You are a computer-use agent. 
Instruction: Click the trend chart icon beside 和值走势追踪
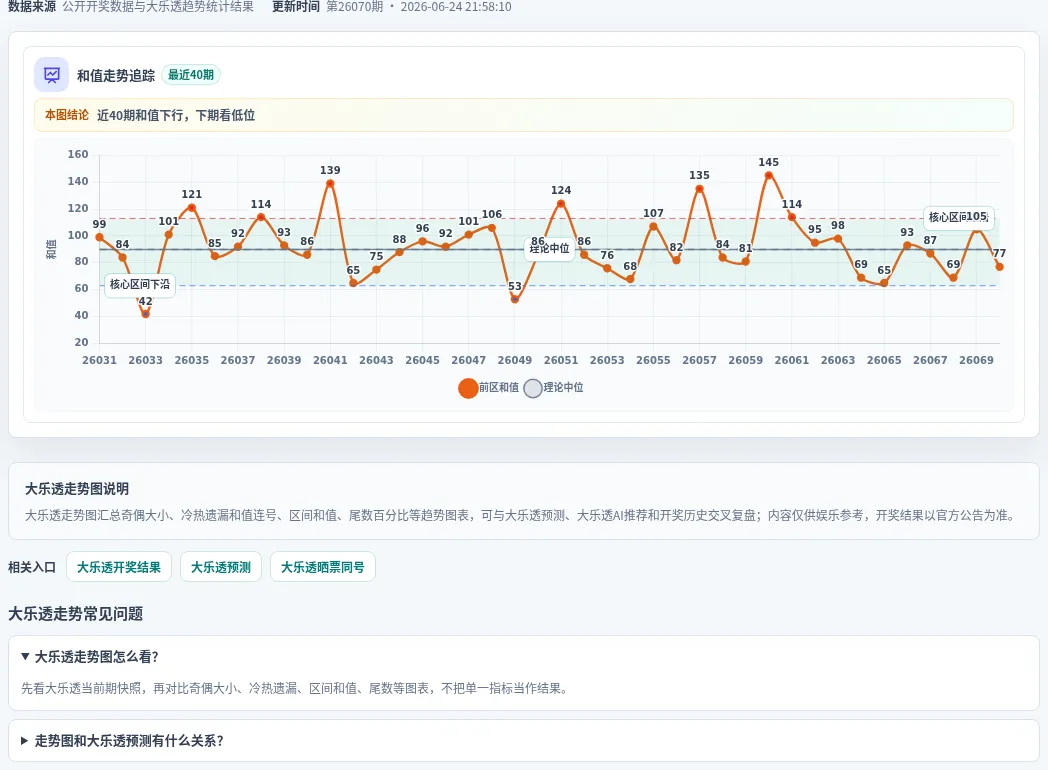pos(51,75)
